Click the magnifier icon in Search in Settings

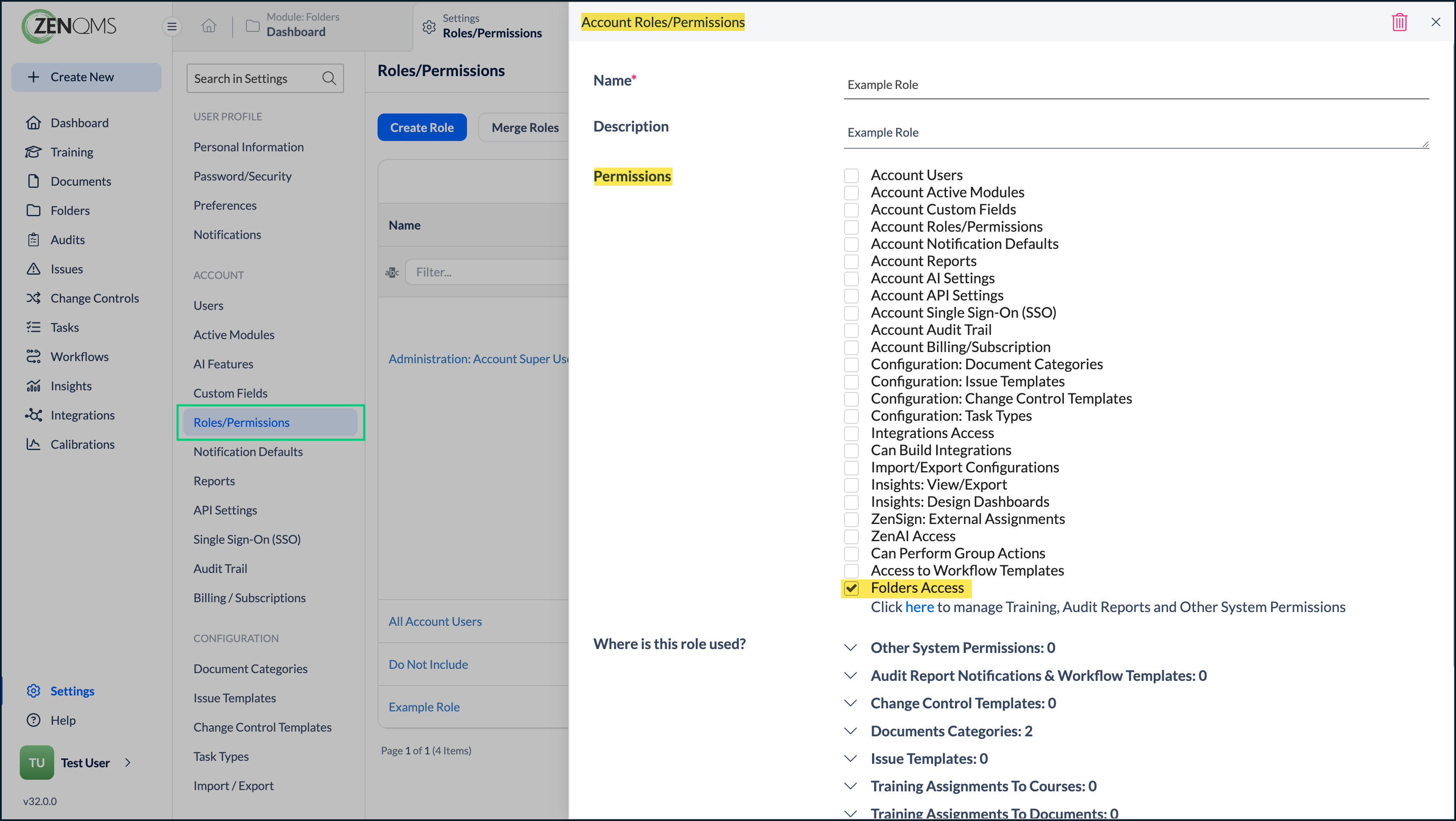(329, 78)
